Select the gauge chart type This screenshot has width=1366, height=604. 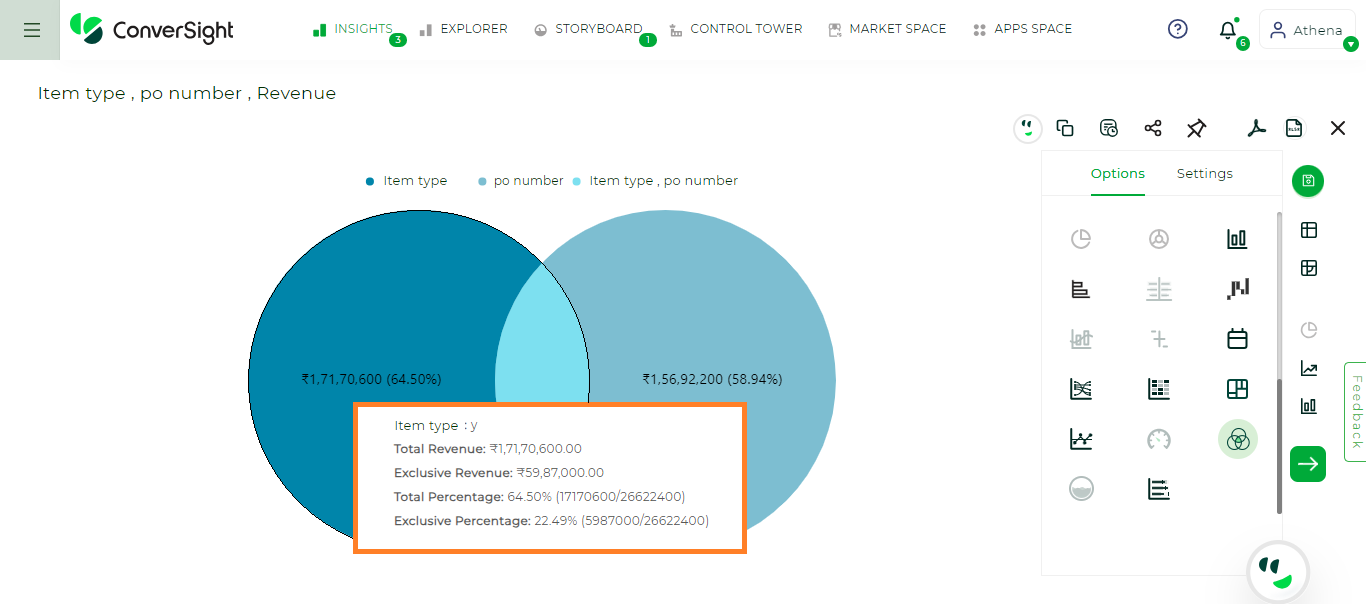(1159, 438)
